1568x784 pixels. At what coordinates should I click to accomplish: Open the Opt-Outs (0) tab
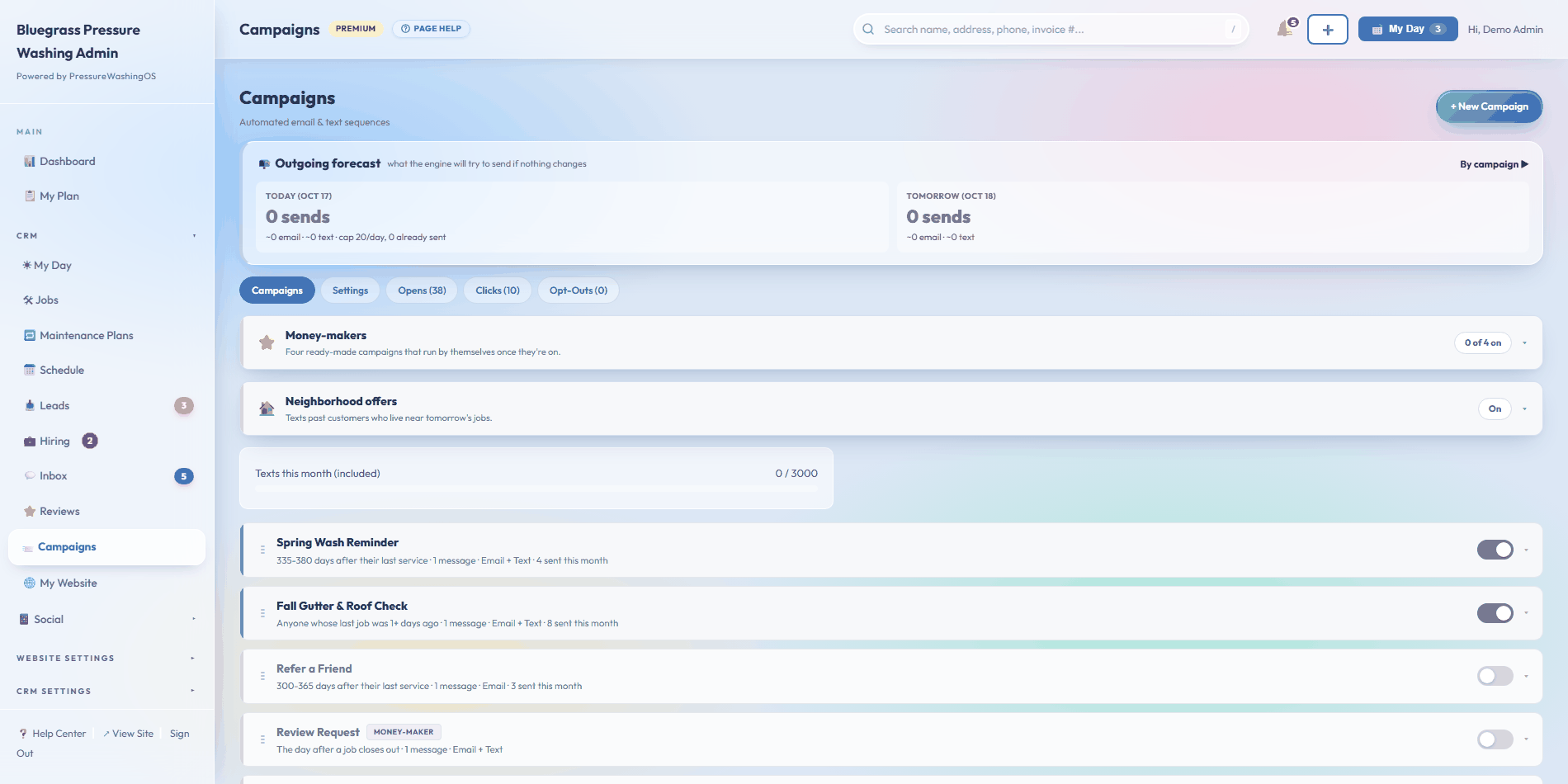pyautogui.click(x=579, y=290)
